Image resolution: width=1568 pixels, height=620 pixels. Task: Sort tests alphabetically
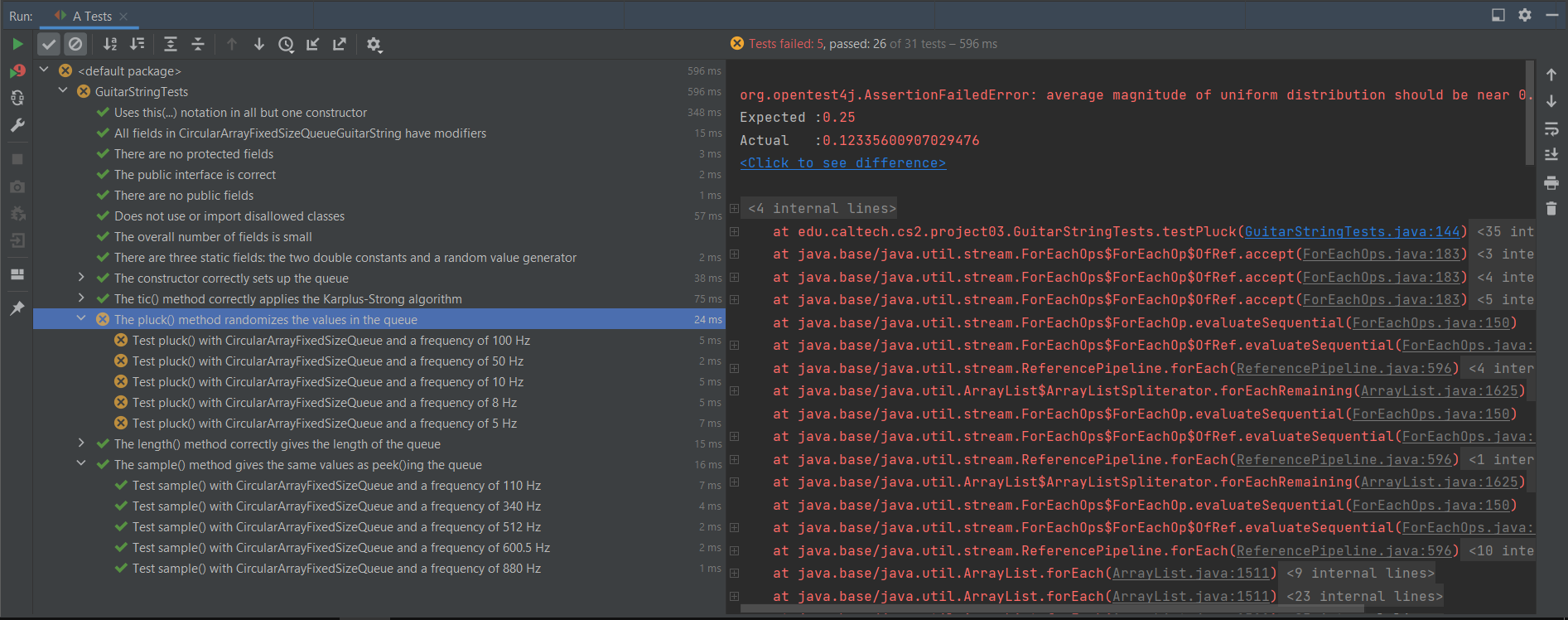click(110, 44)
